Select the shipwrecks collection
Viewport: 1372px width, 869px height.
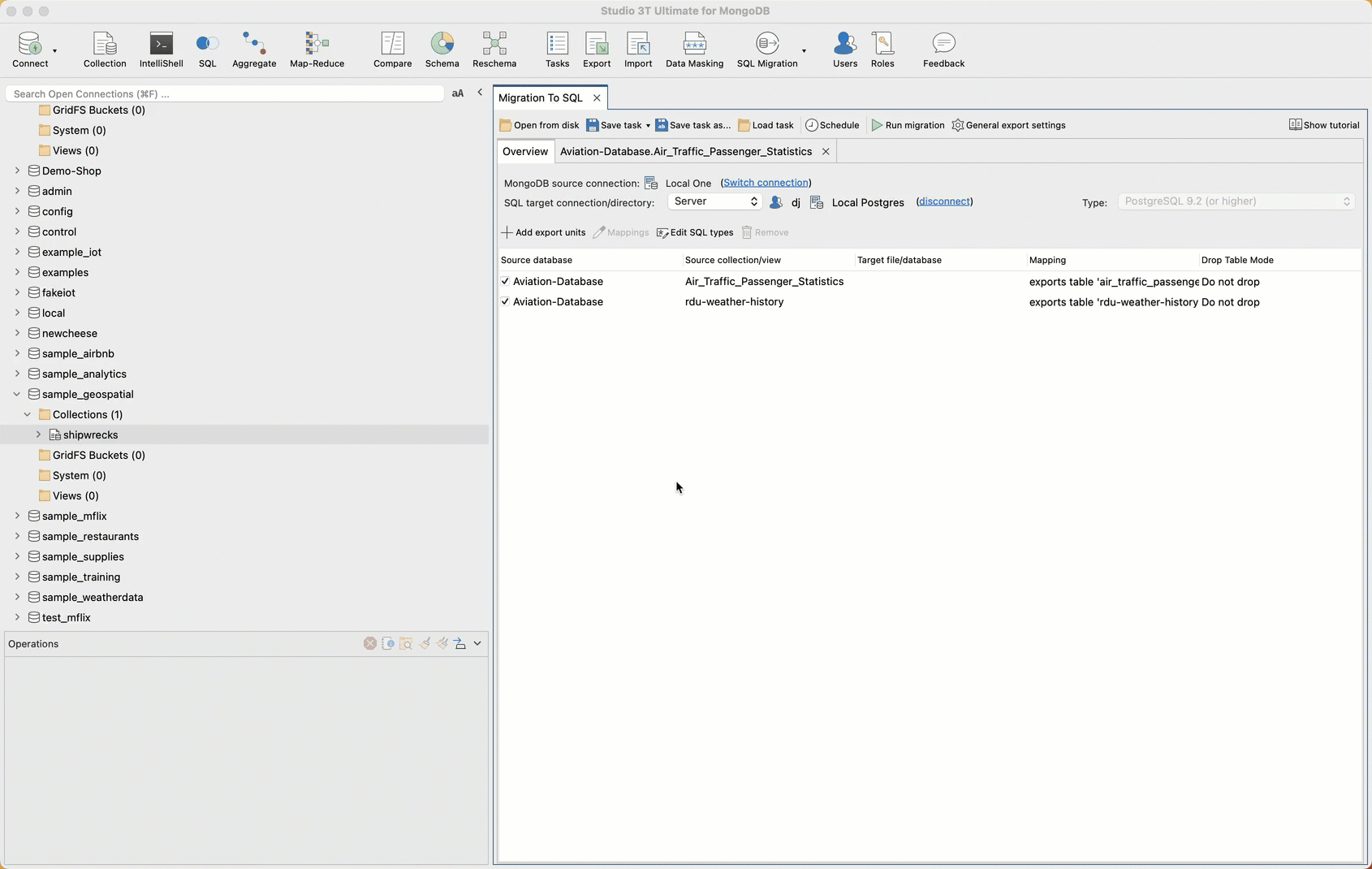coord(90,434)
